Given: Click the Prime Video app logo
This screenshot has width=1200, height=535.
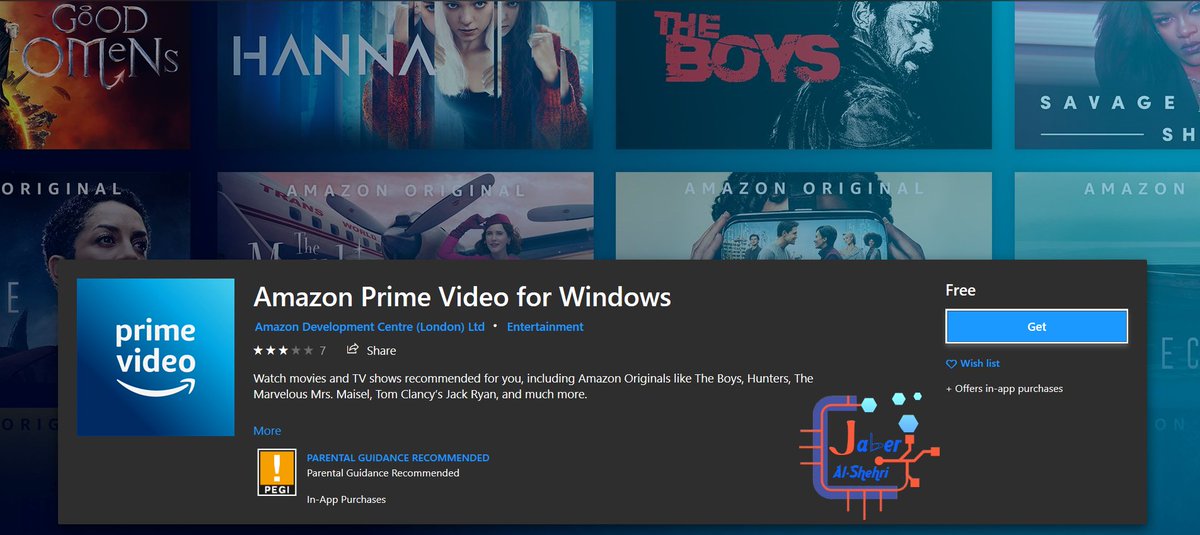Looking at the screenshot, I should [x=155, y=358].
